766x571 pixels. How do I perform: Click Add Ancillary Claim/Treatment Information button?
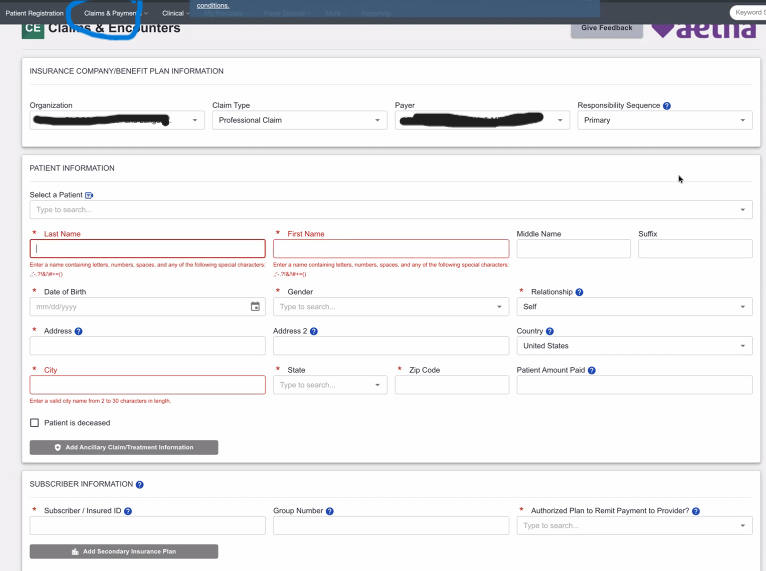pyautogui.click(x=124, y=447)
